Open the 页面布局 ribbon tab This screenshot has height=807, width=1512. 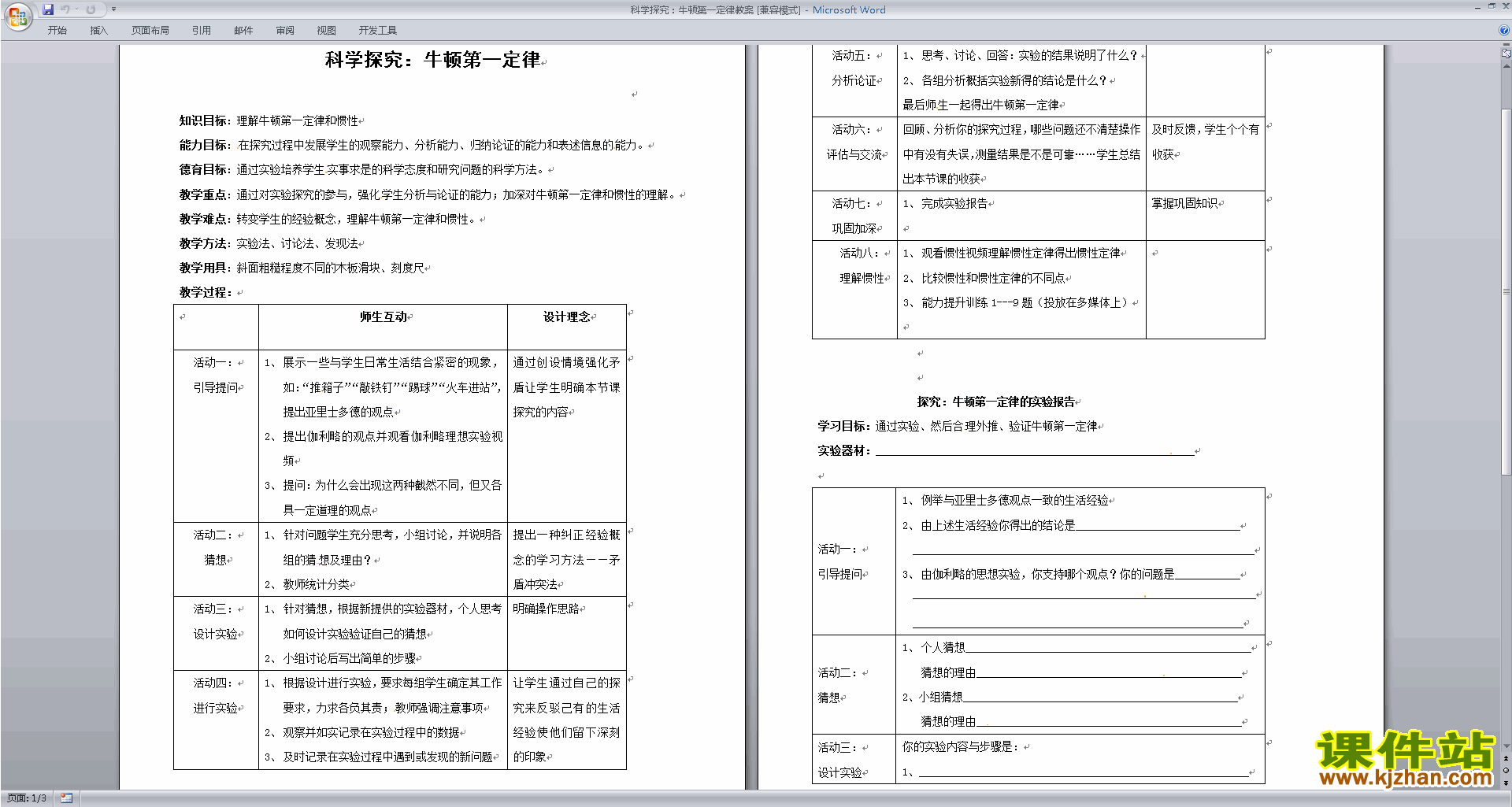(x=150, y=30)
